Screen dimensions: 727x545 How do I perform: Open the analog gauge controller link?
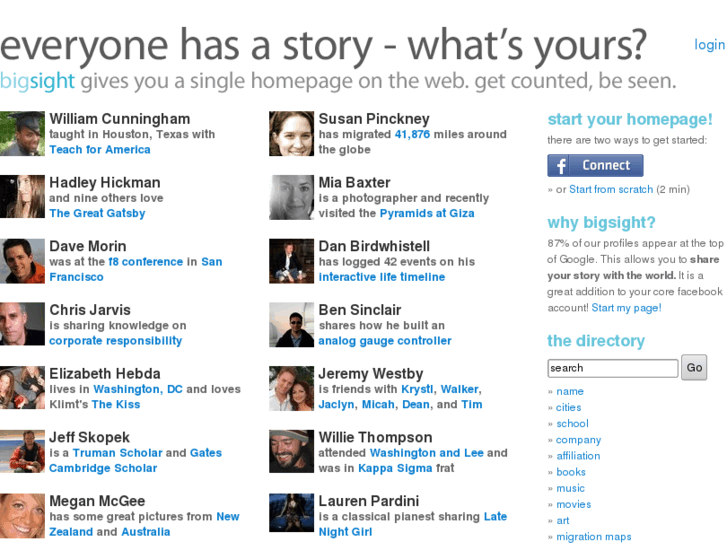coord(385,341)
